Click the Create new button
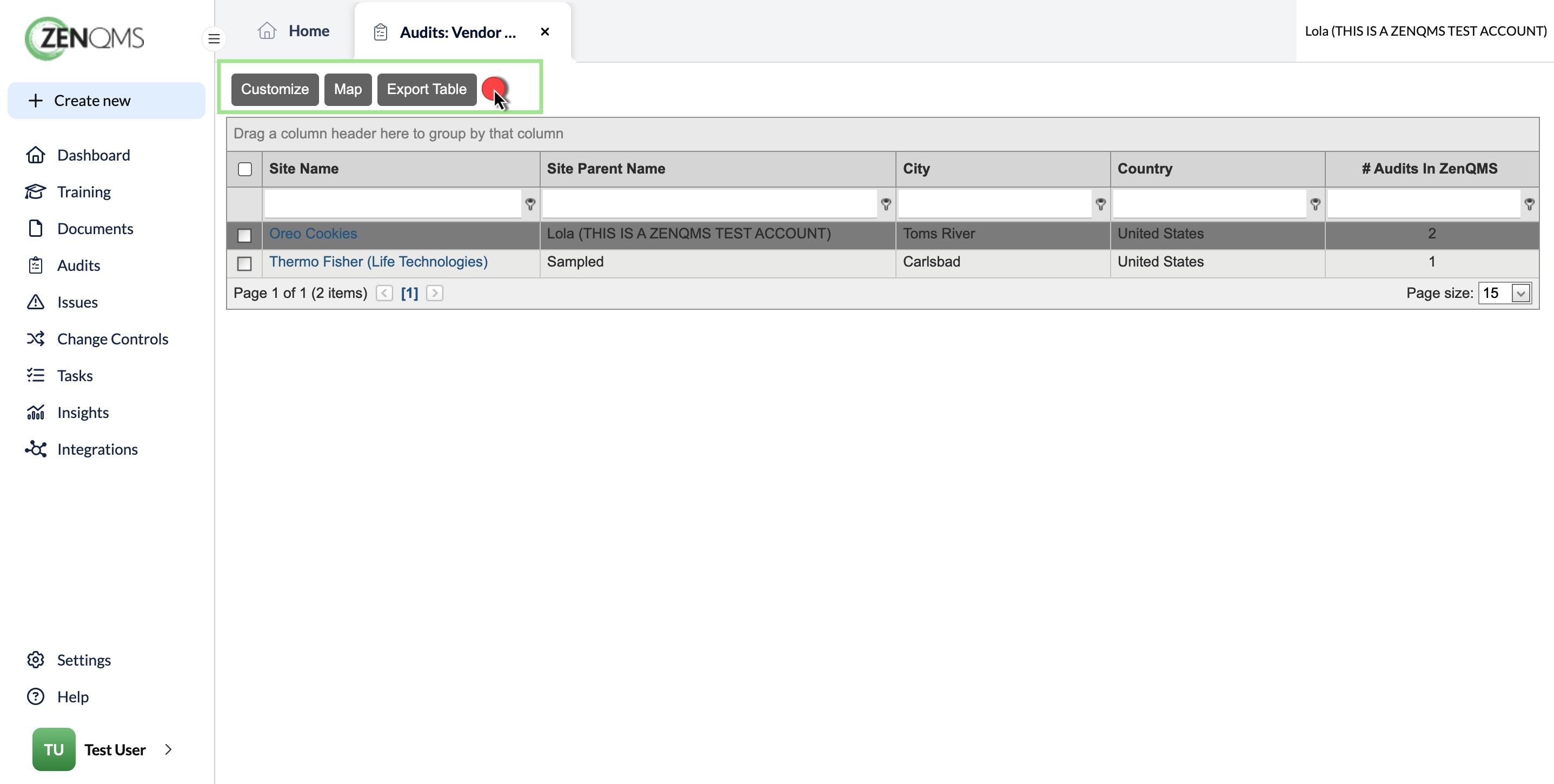The width and height of the screenshot is (1554, 784). point(106,101)
